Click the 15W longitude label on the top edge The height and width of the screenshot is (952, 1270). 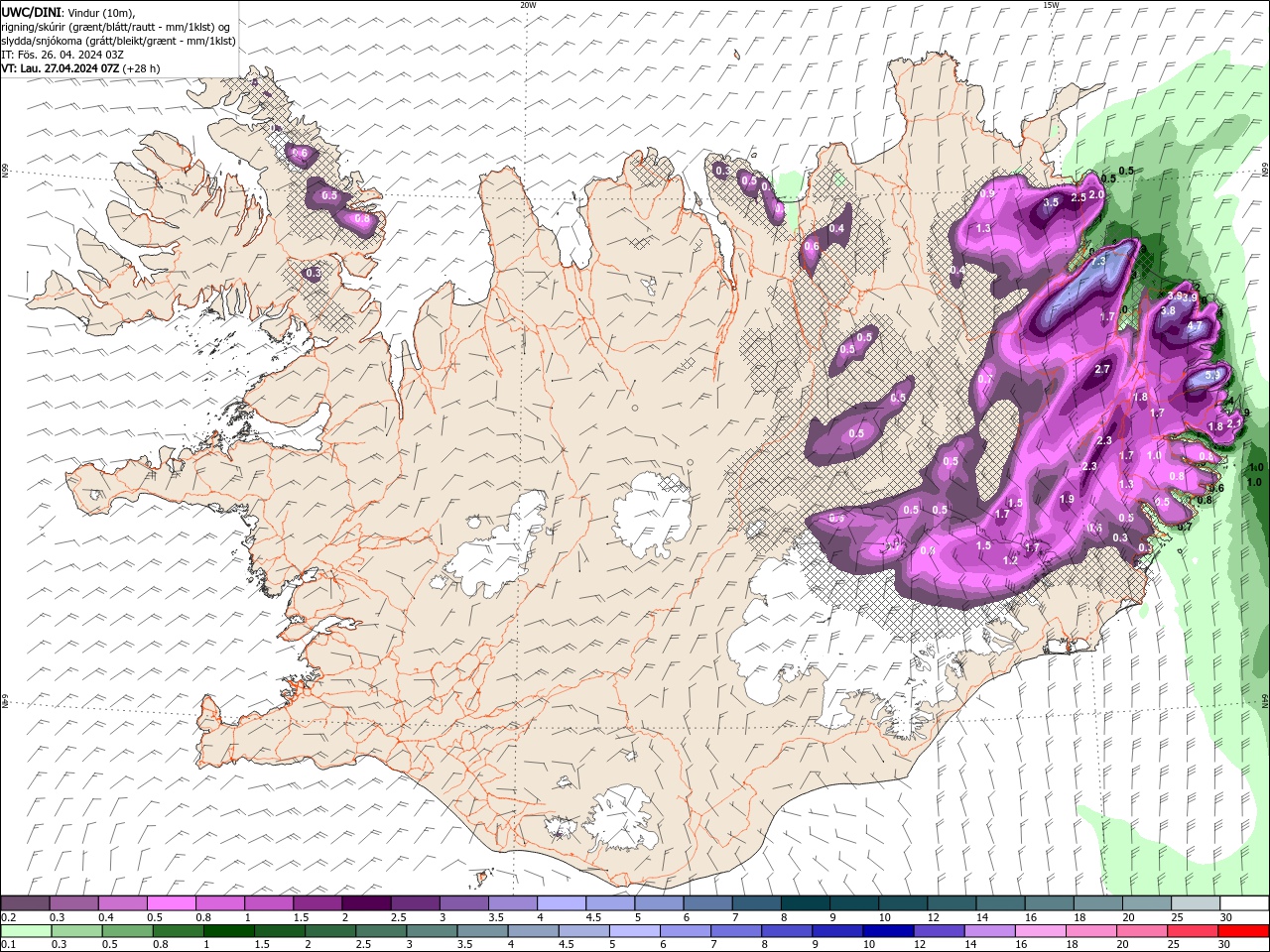[x=1051, y=5]
